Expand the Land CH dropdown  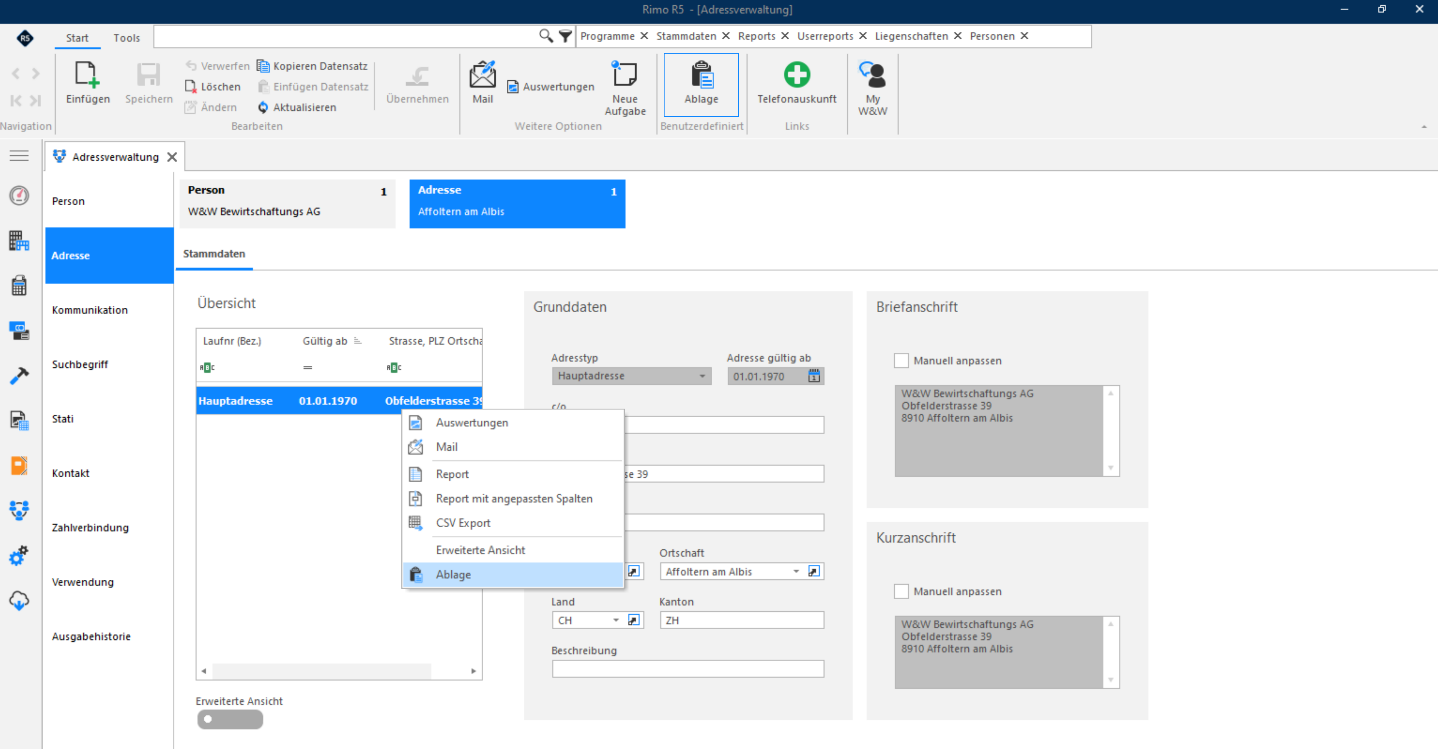(x=617, y=620)
